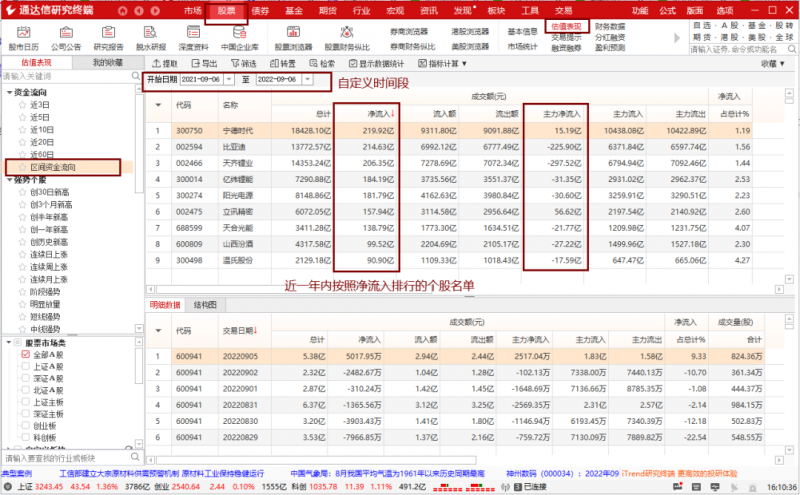This screenshot has height=495, width=800.
Task: Open end date 2022-09-06 dropdown arrow
Action: [307, 80]
